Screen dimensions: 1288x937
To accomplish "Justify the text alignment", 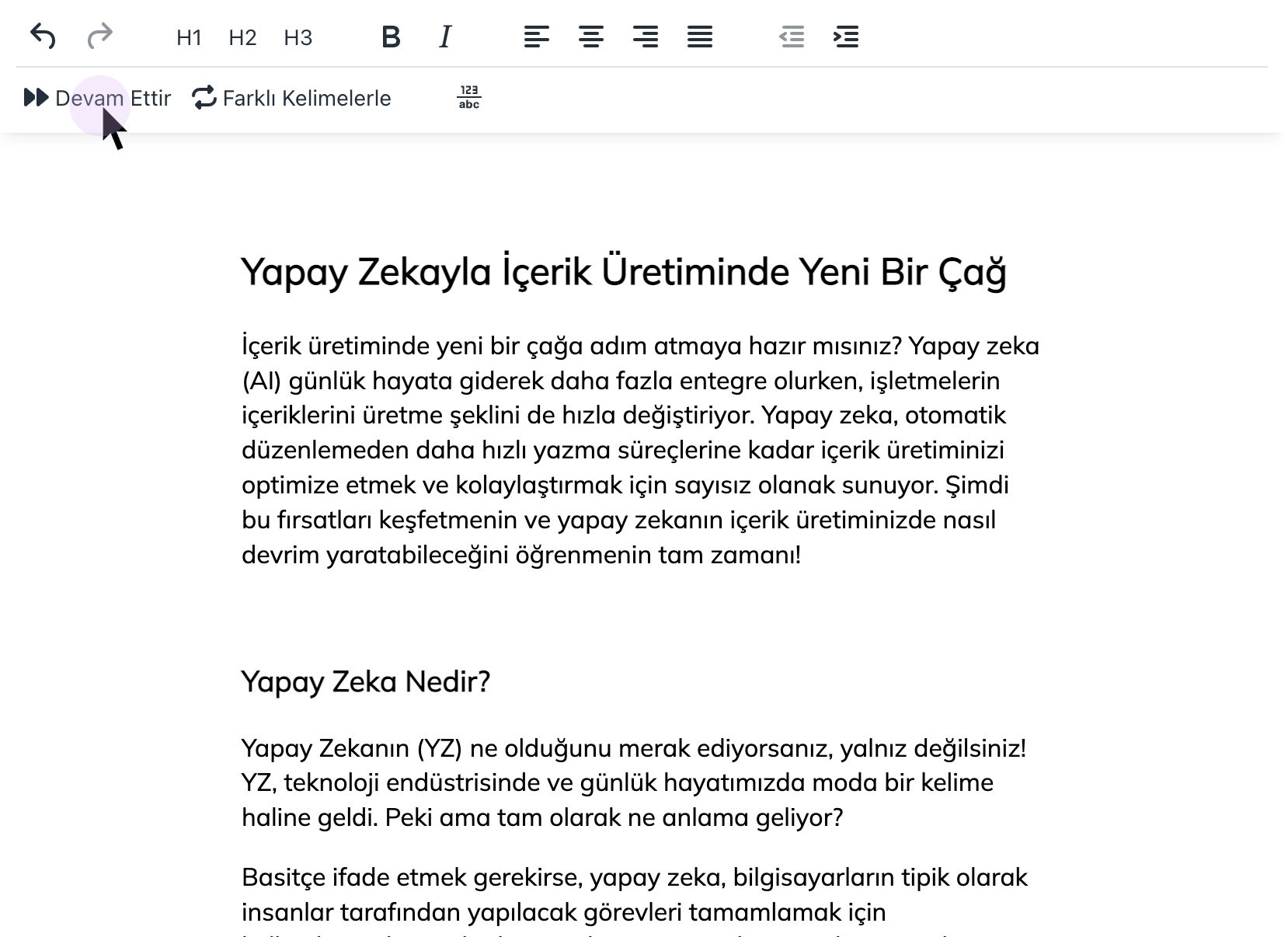I will tap(700, 37).
